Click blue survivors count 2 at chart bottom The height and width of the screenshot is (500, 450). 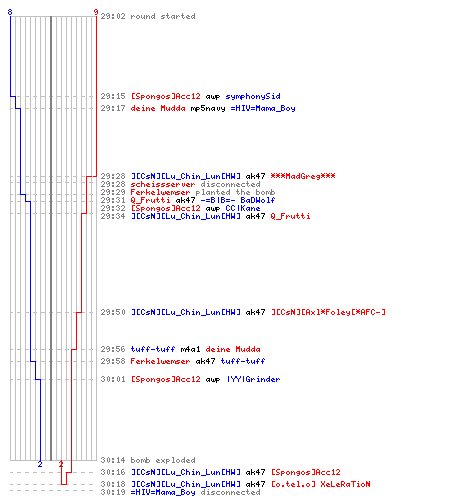(40, 464)
